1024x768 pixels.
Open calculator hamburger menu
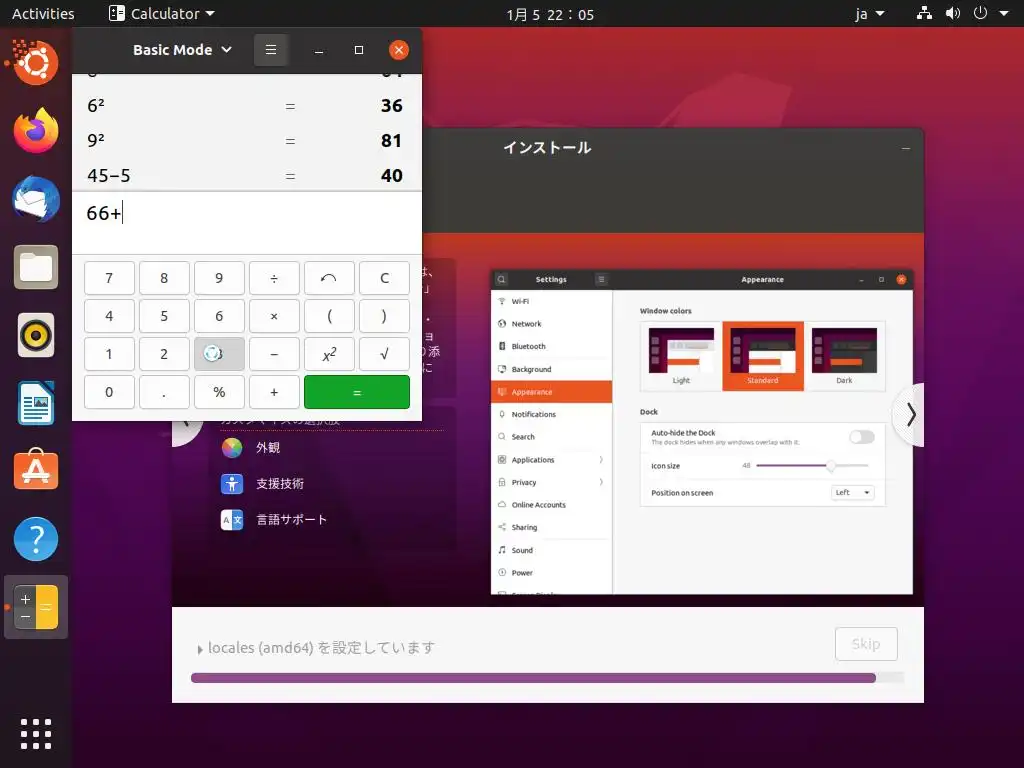pyautogui.click(x=270, y=50)
